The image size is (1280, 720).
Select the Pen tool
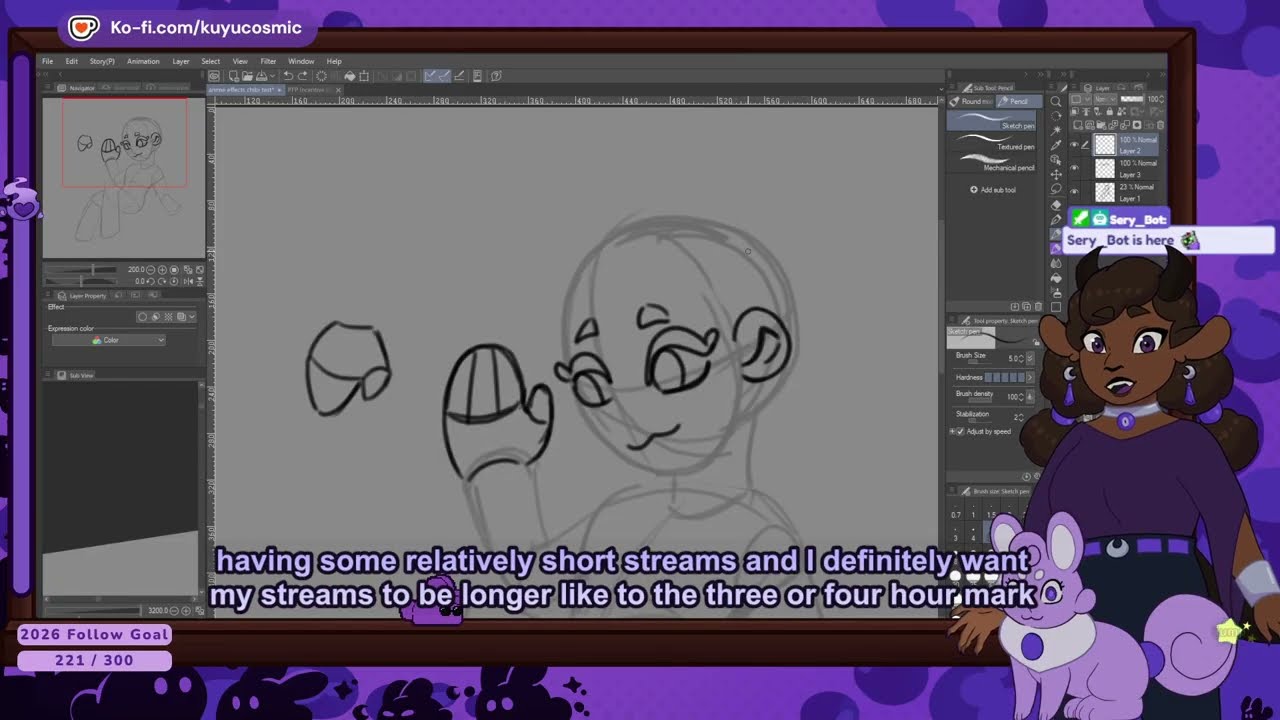1056,219
